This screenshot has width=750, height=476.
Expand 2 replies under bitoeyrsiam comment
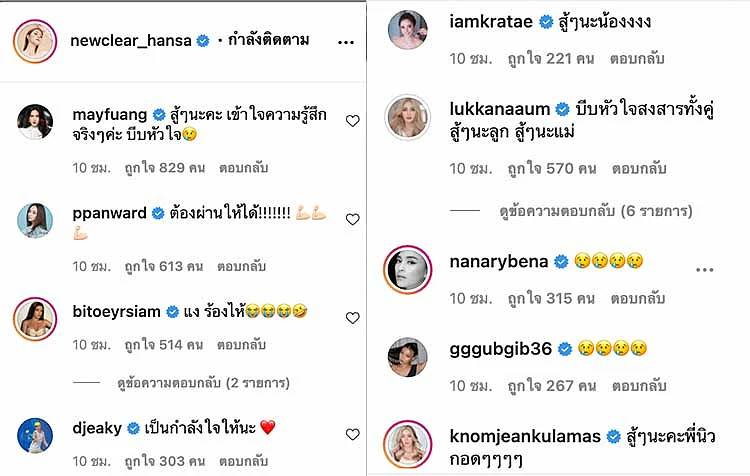[203, 383]
